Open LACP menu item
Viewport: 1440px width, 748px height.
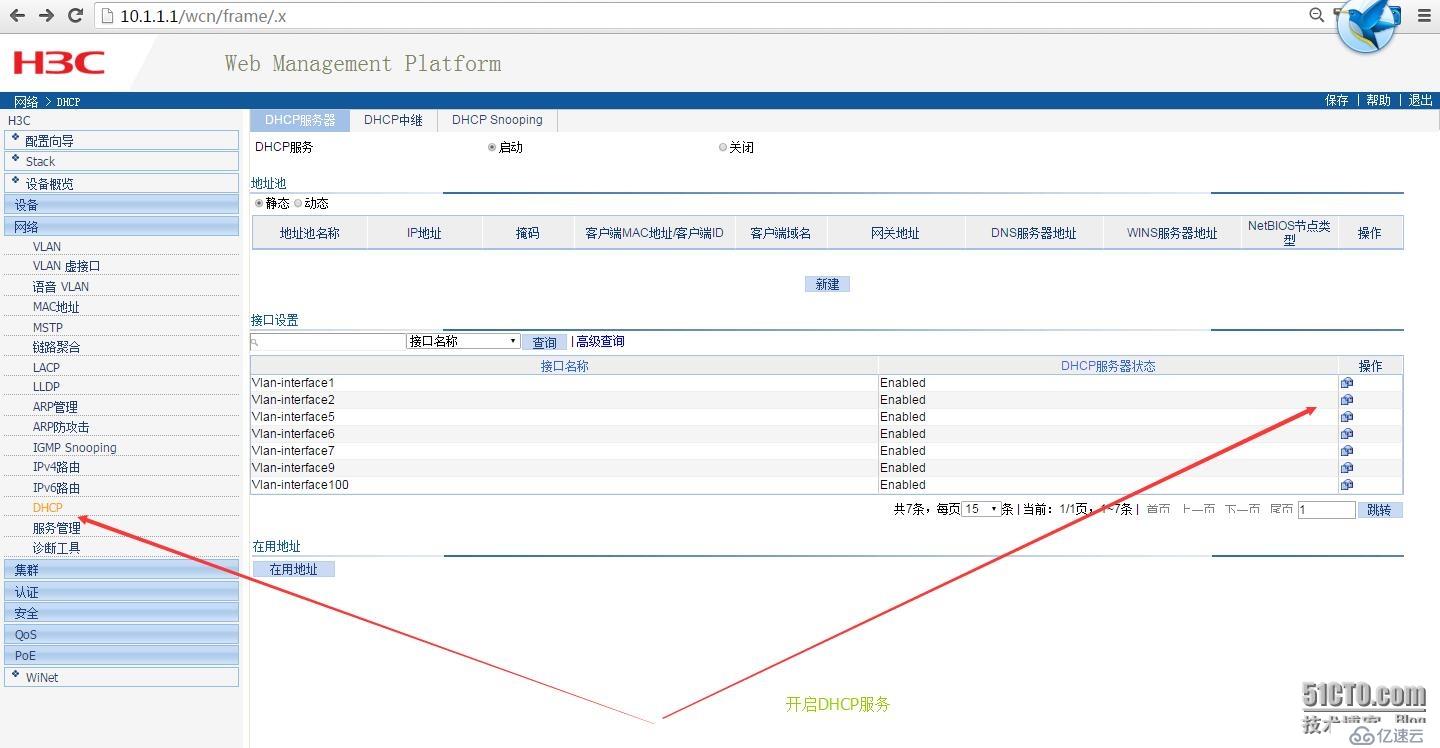(46, 367)
